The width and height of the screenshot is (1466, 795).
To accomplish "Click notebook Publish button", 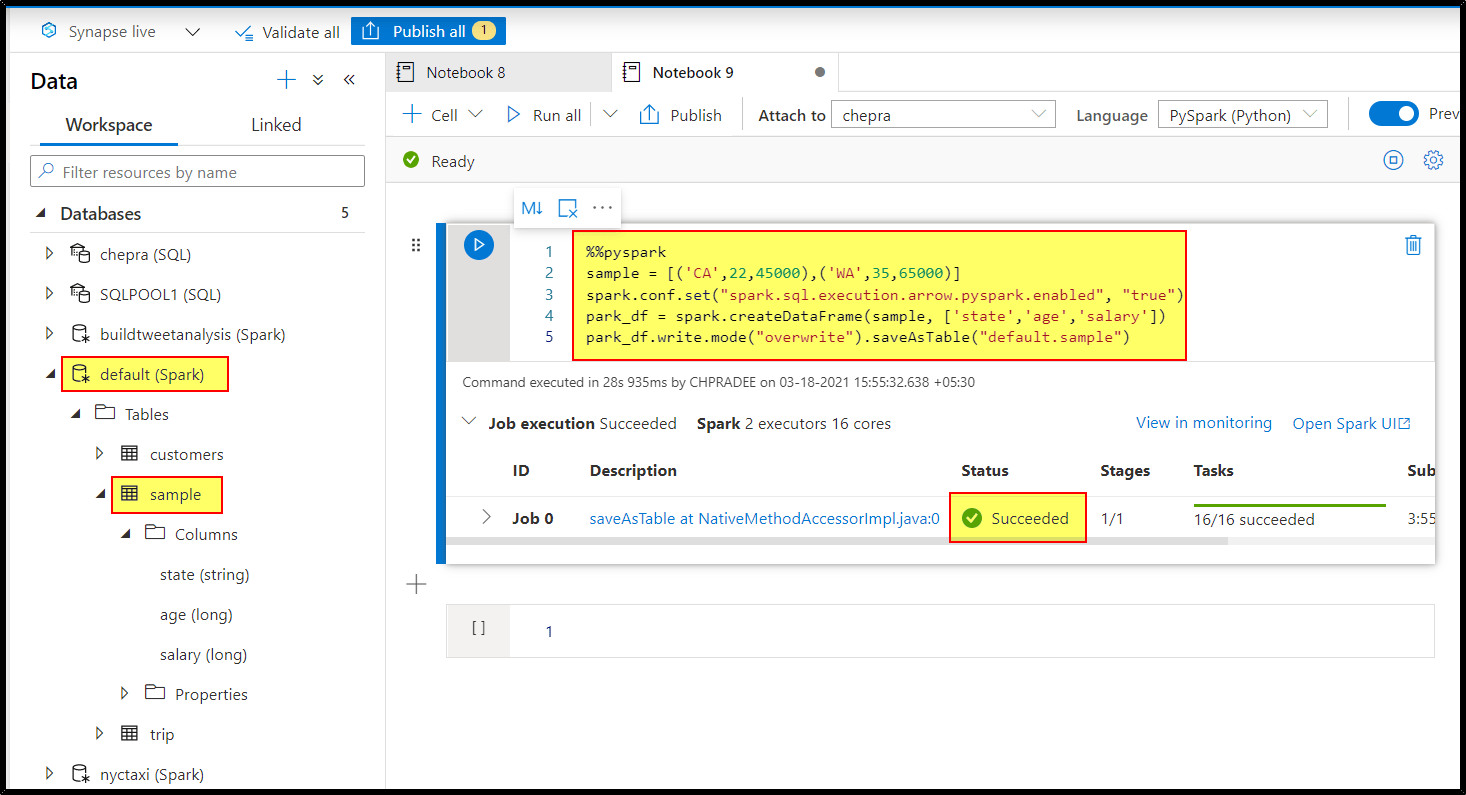I will pyautogui.click(x=680, y=115).
